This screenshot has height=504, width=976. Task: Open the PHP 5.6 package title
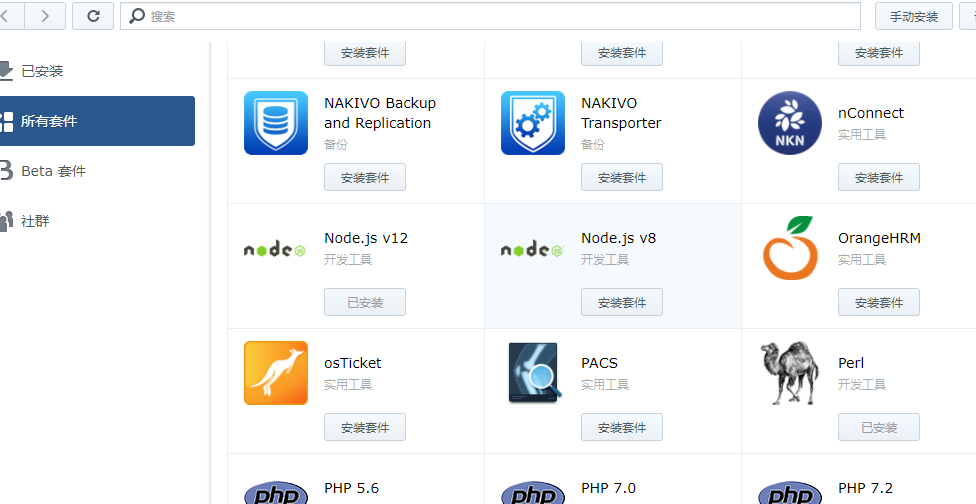coord(352,488)
